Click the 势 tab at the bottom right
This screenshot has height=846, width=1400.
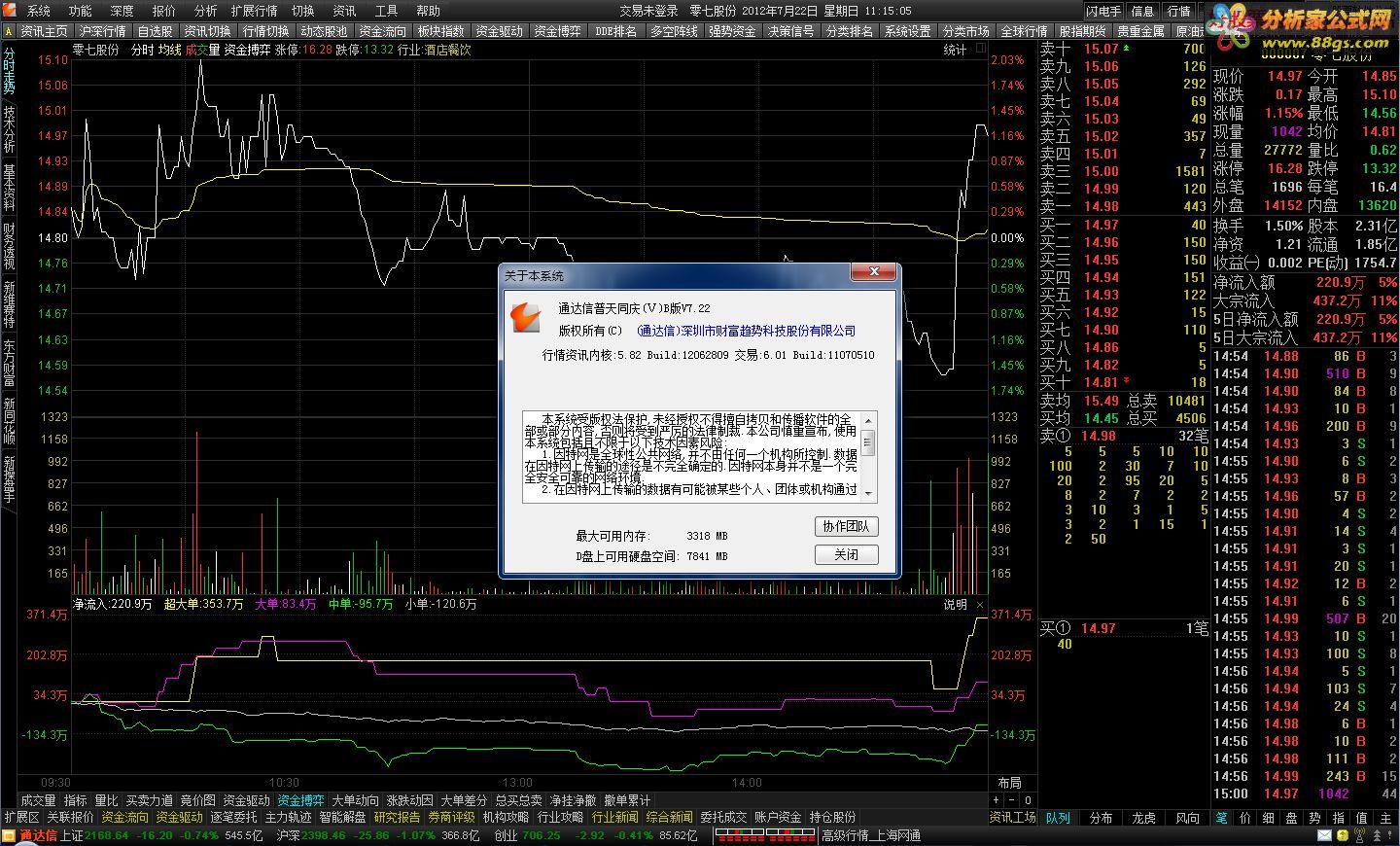[1314, 818]
